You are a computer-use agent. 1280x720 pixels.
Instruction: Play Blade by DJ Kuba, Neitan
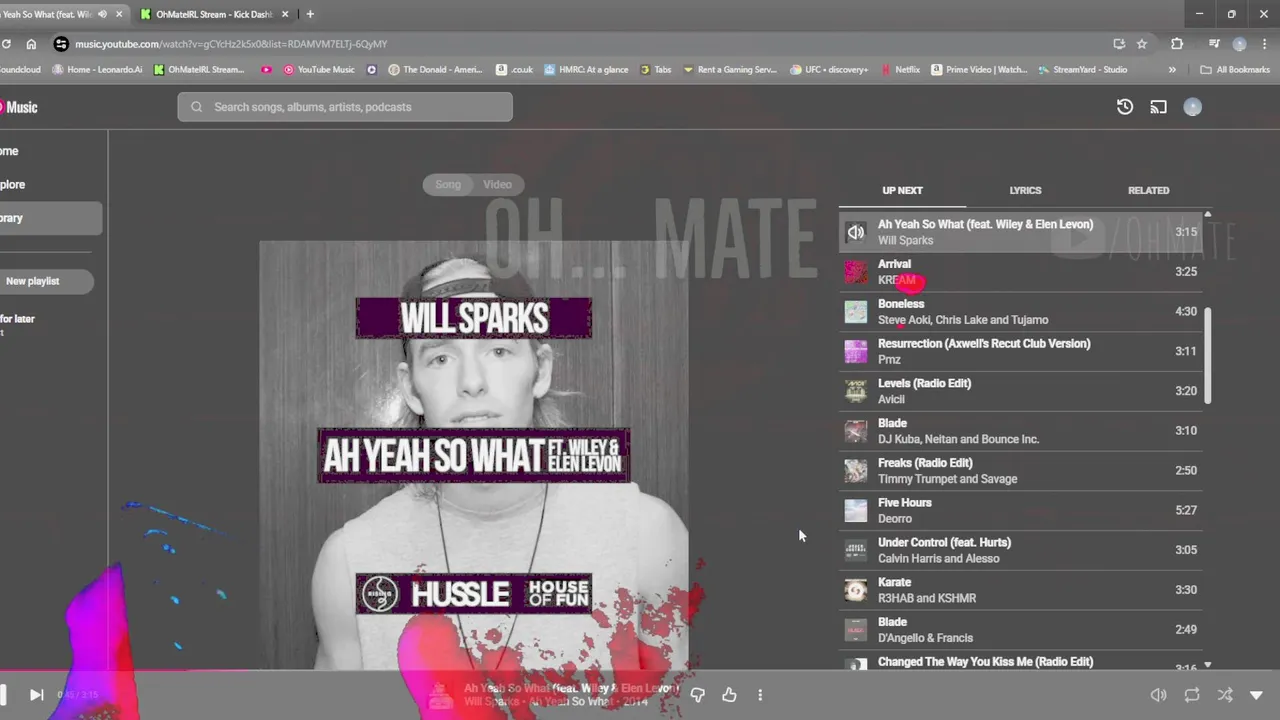pos(1020,431)
